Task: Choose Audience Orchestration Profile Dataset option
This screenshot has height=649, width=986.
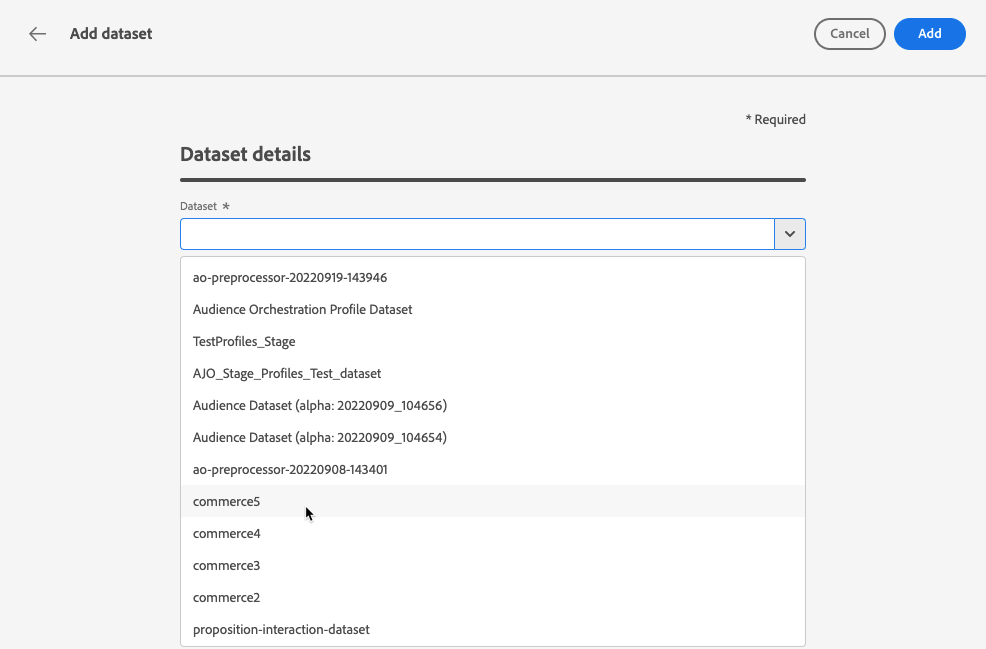Action: click(x=302, y=309)
